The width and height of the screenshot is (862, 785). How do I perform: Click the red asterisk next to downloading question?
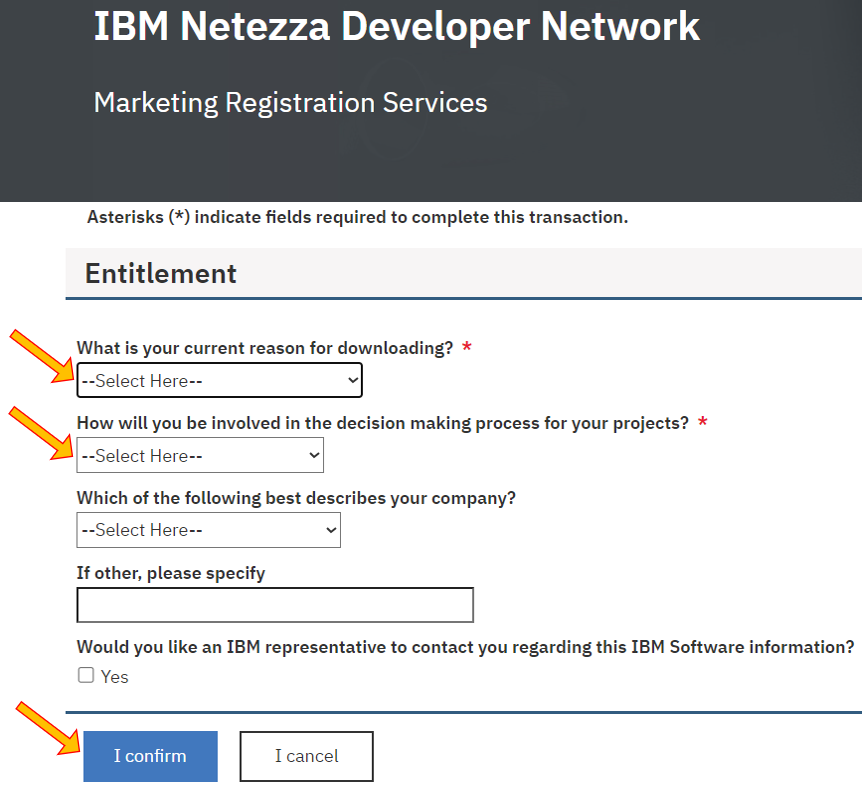[x=466, y=347]
